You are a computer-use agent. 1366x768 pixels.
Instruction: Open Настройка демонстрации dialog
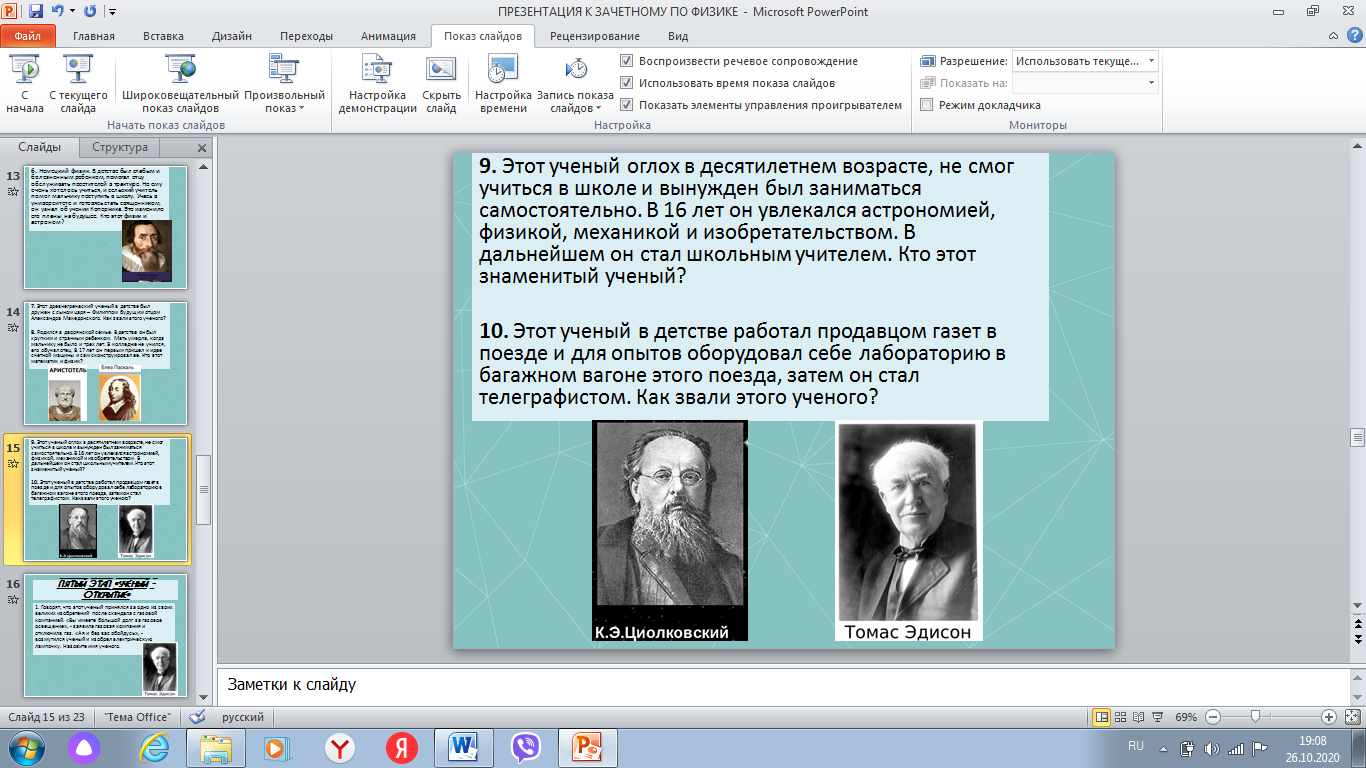click(x=377, y=84)
